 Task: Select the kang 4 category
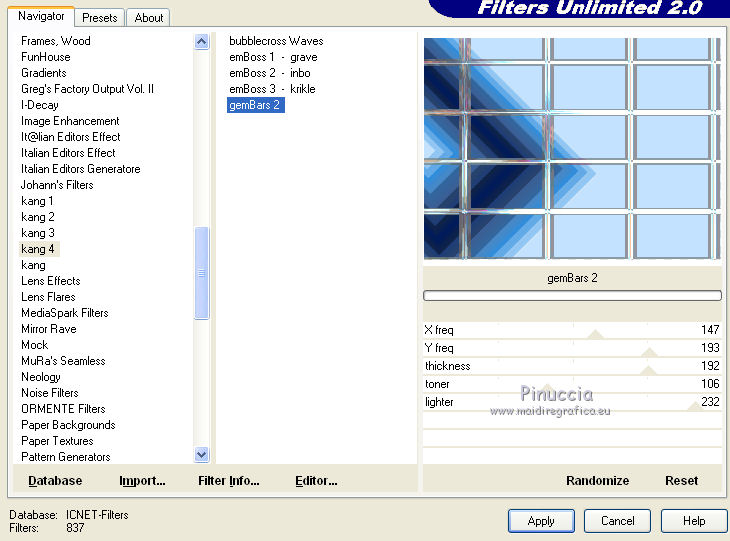39,249
